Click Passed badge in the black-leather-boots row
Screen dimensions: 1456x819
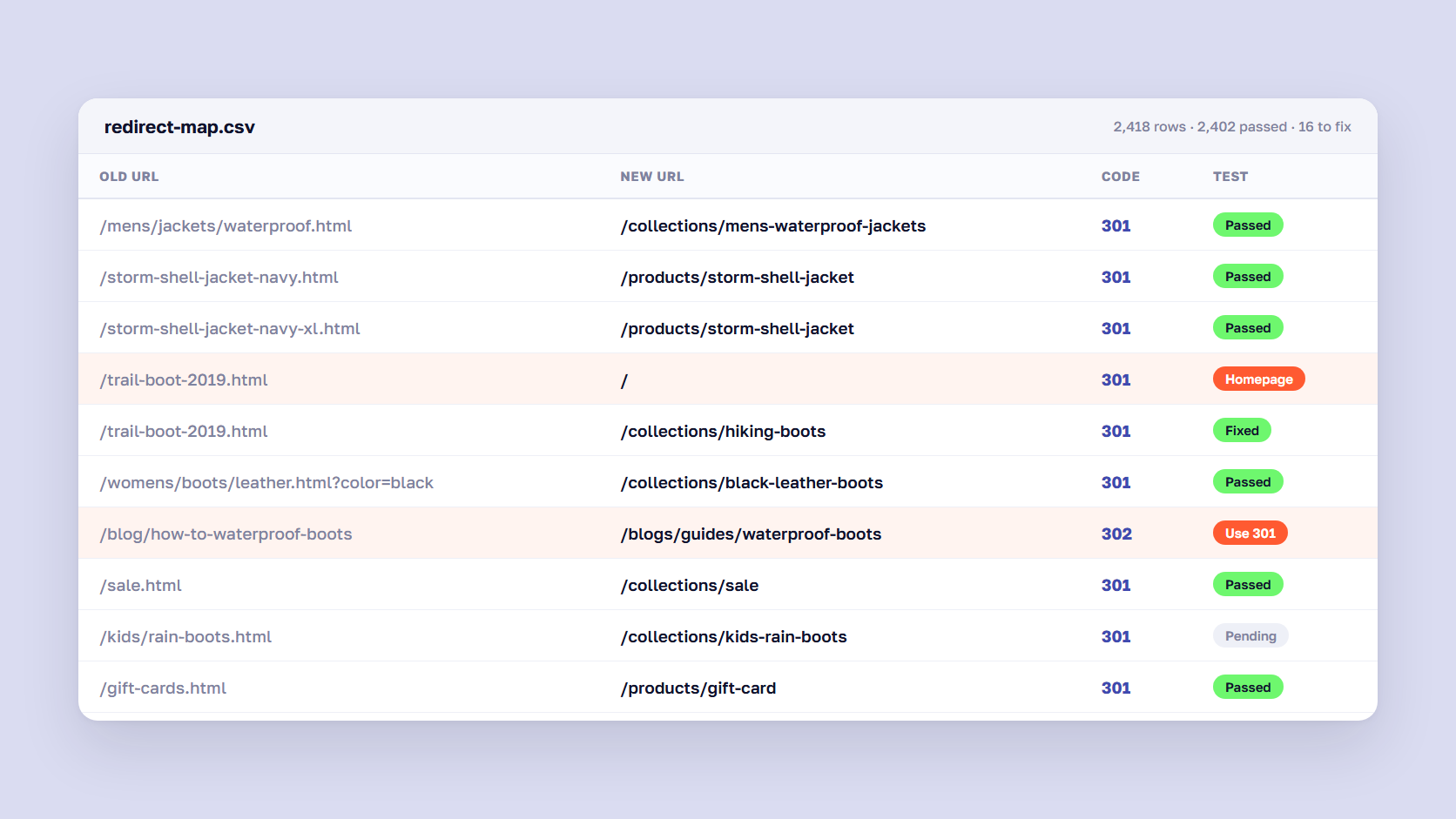click(x=1248, y=482)
